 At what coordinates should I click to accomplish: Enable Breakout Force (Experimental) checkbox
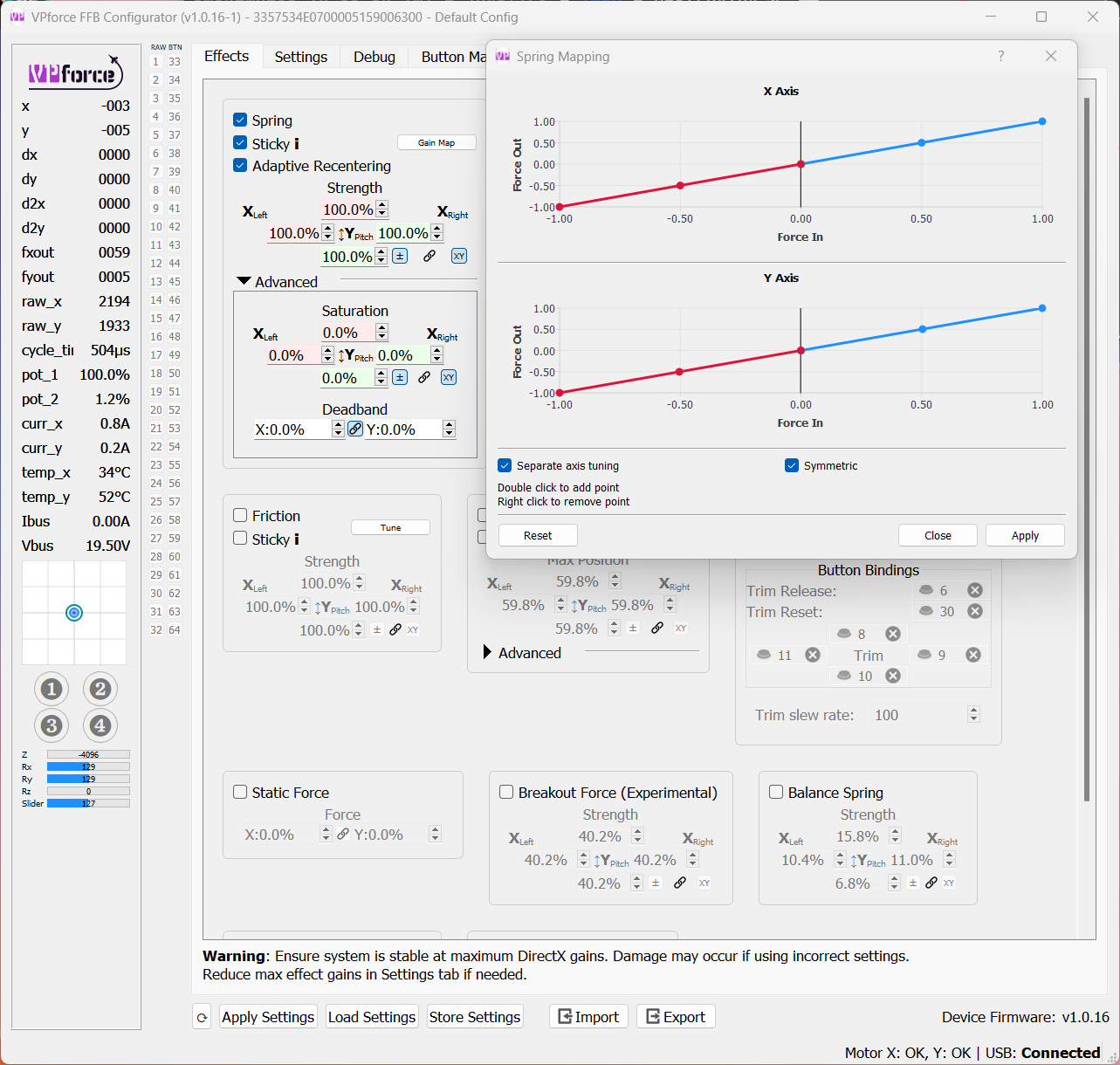pos(506,792)
